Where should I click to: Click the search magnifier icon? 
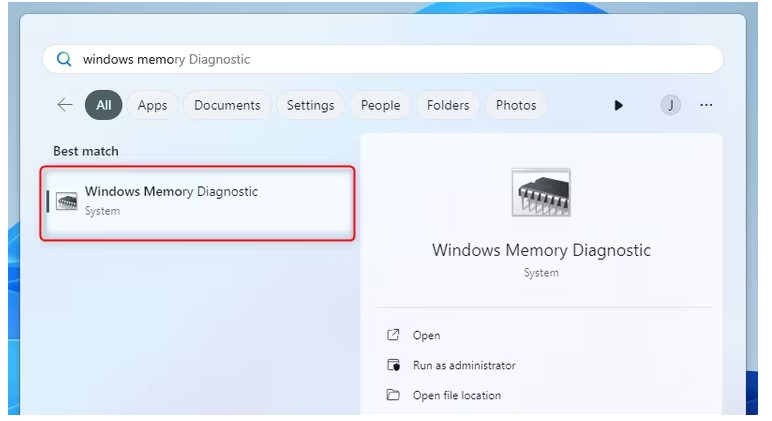point(64,60)
